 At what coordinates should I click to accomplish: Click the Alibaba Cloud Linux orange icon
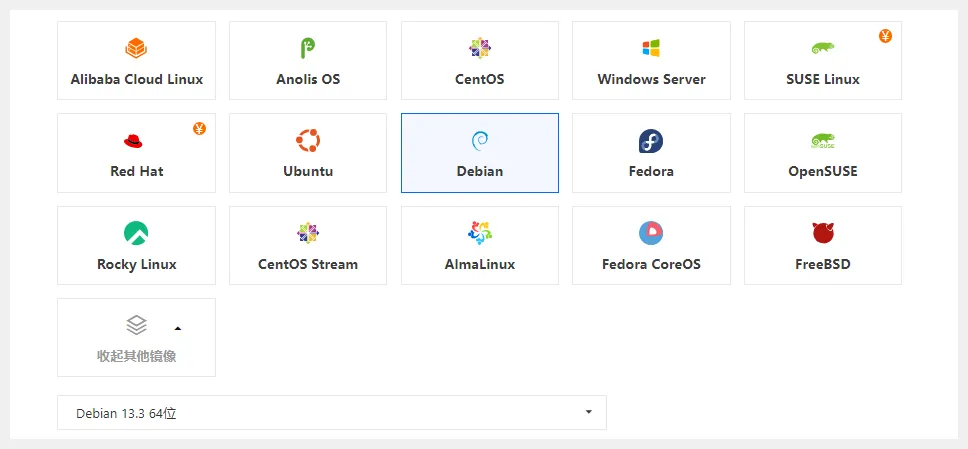click(136, 48)
